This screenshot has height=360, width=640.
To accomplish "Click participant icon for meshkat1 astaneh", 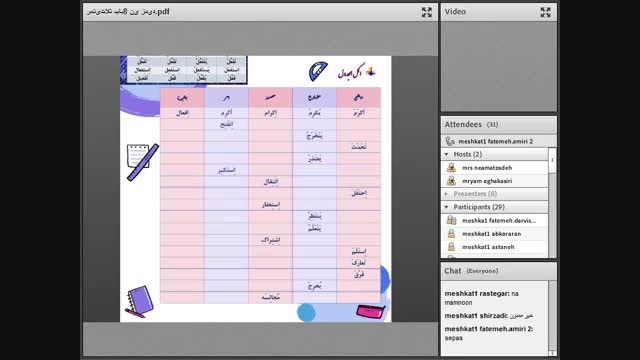I will (x=451, y=247).
